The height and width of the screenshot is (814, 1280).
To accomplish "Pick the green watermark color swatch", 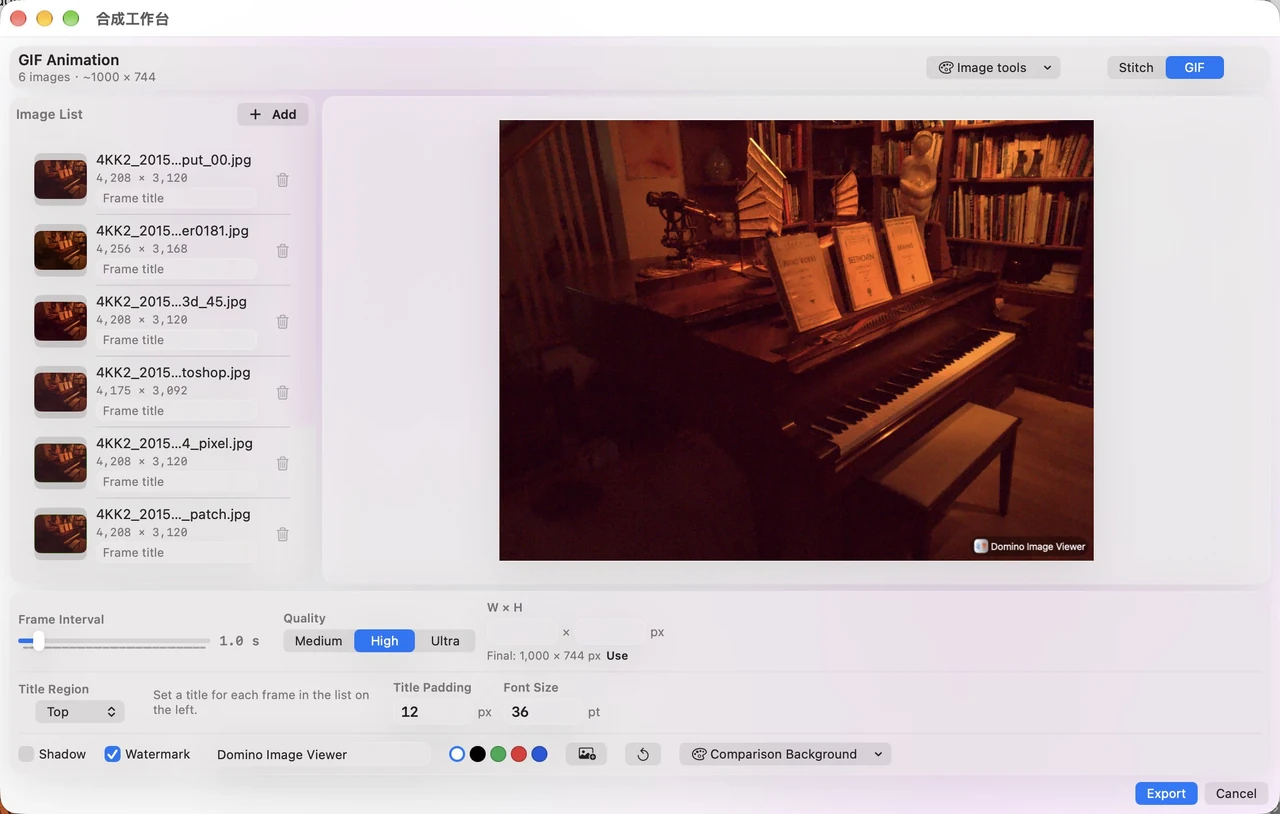I will click(498, 754).
